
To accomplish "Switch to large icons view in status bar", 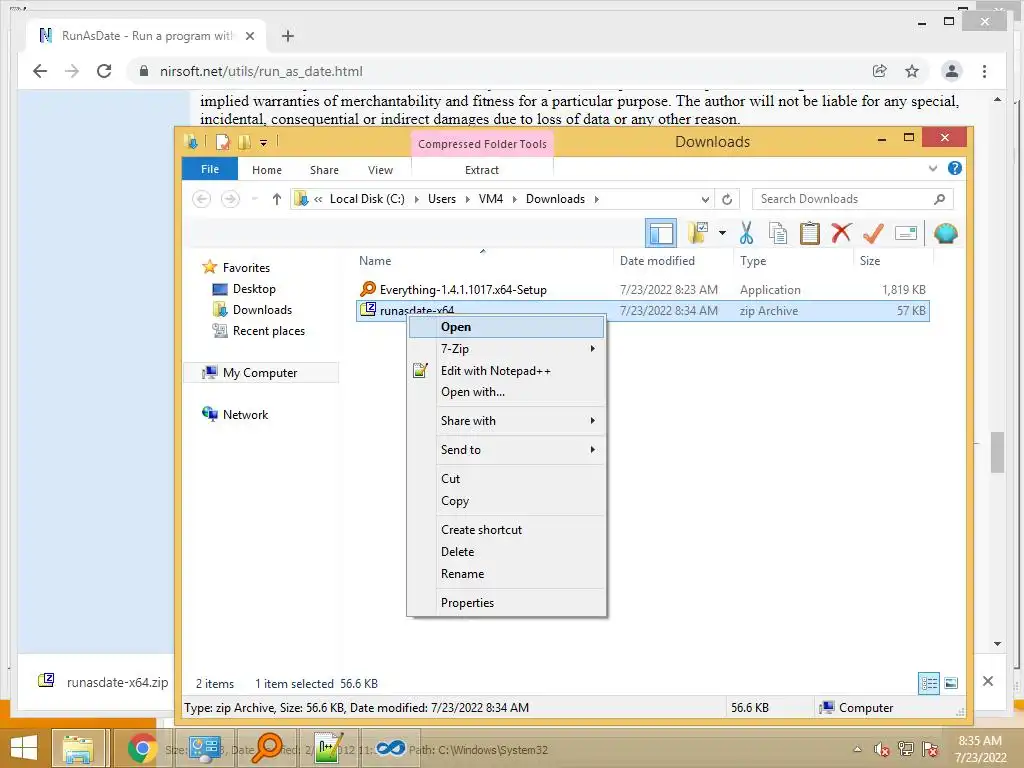I will click(952, 683).
